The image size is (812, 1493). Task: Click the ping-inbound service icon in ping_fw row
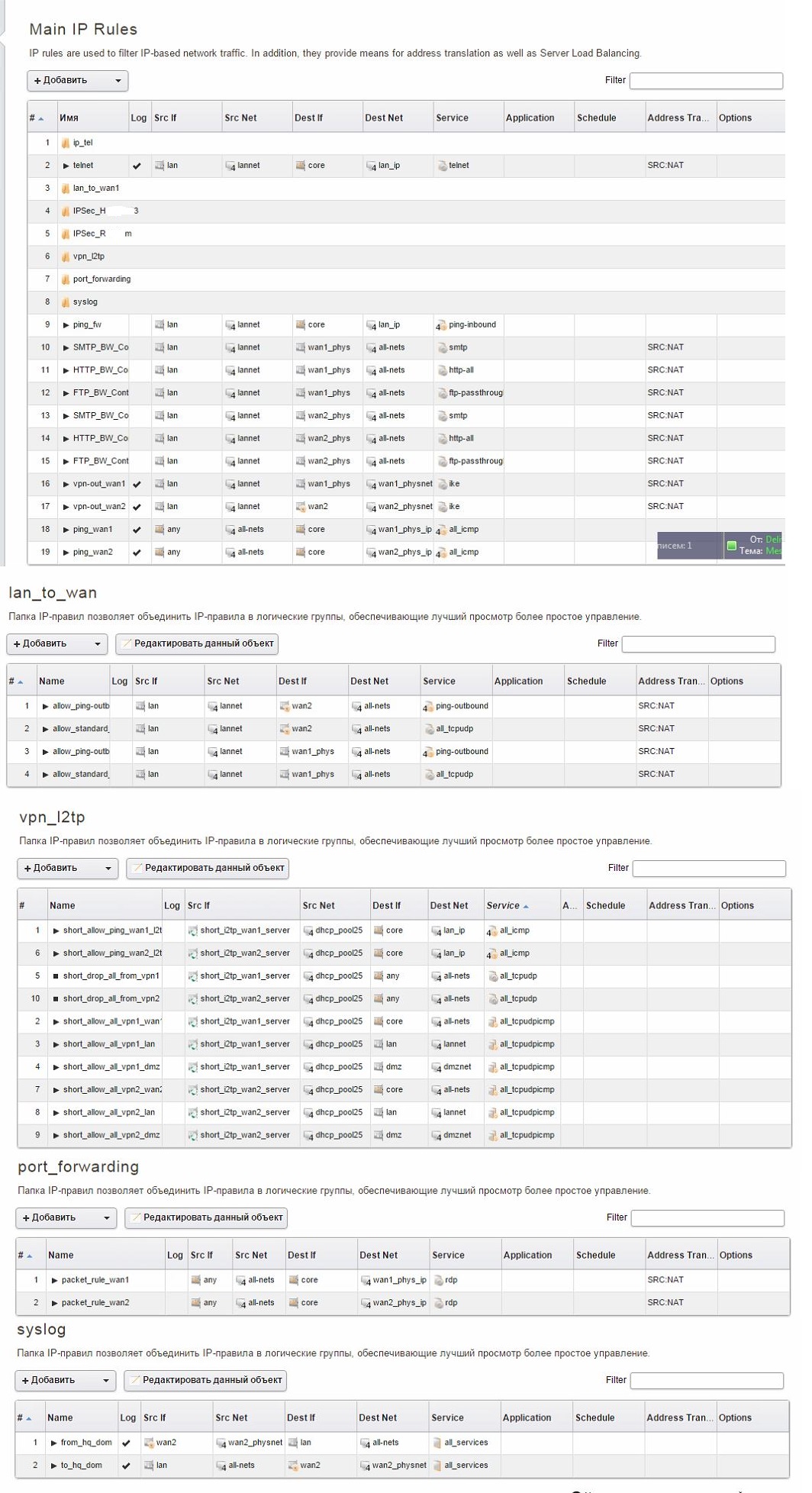(x=441, y=325)
